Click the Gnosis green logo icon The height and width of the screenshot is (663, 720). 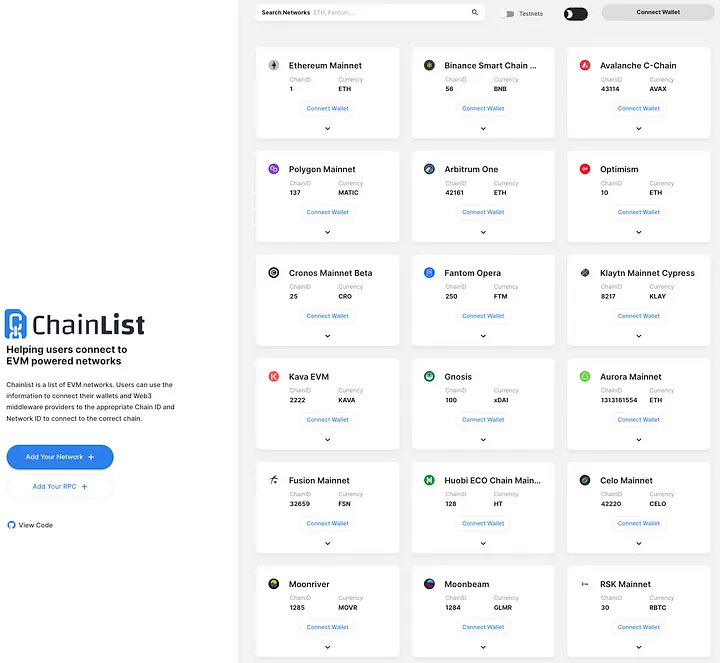coord(429,377)
